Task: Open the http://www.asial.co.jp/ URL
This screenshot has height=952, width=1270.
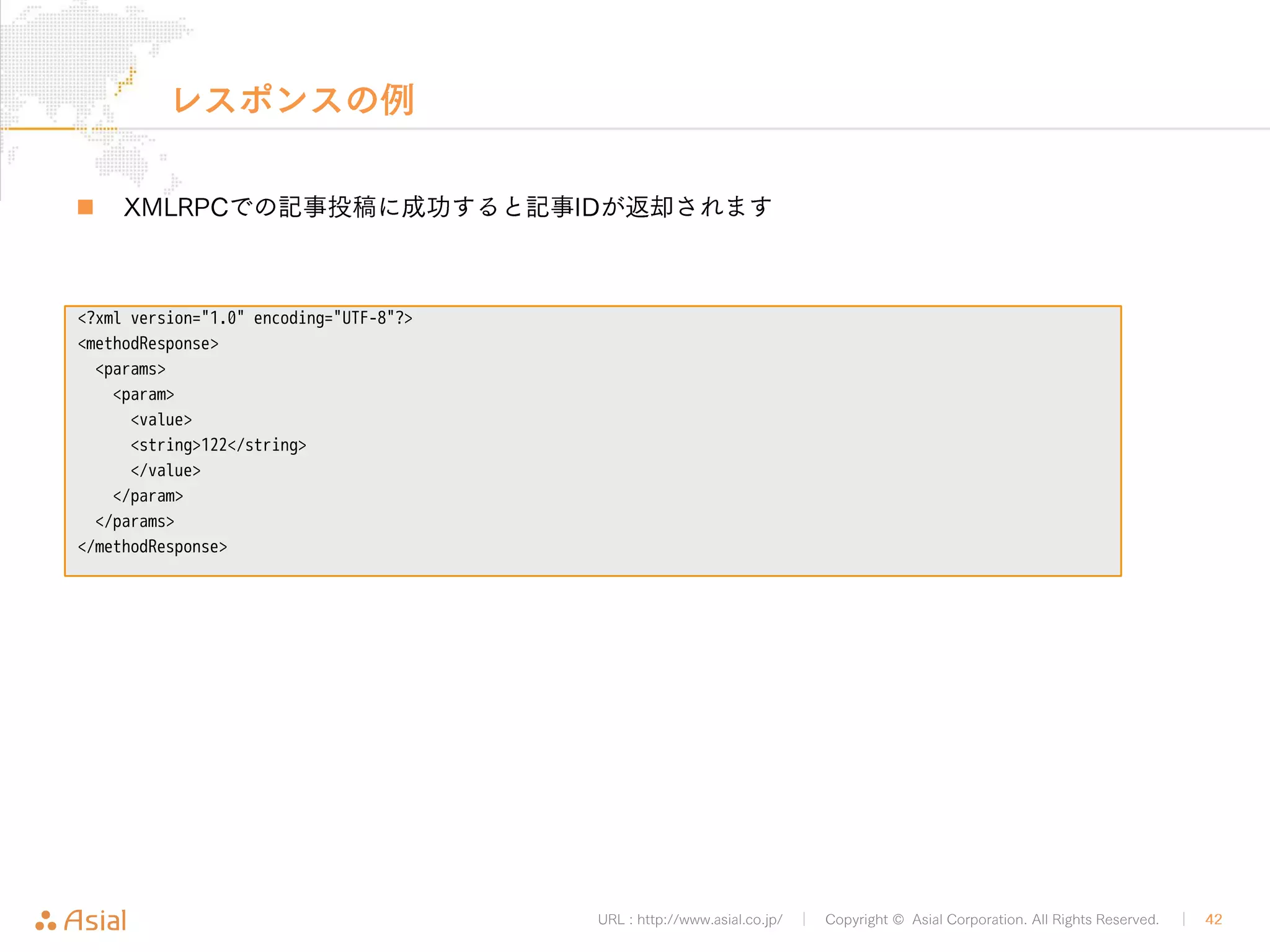Action: click(709, 920)
